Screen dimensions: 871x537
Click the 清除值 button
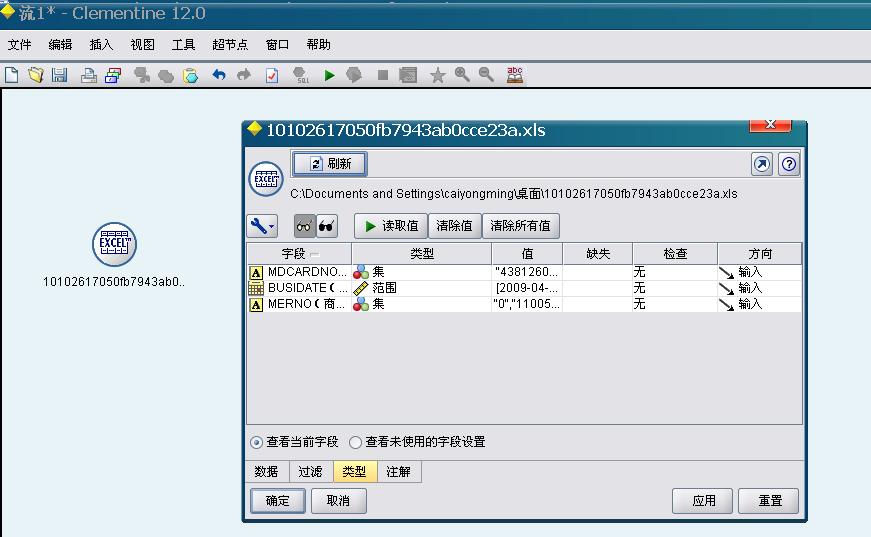click(x=454, y=226)
